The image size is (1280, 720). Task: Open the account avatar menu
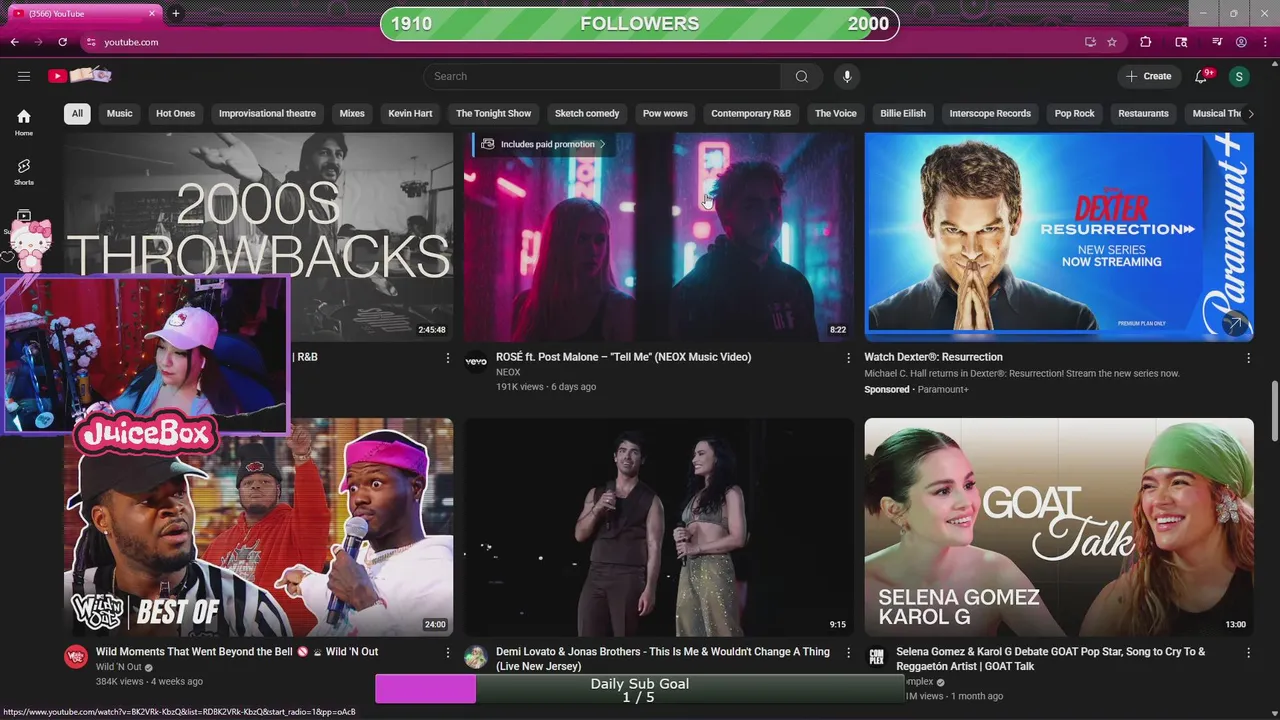click(1239, 76)
